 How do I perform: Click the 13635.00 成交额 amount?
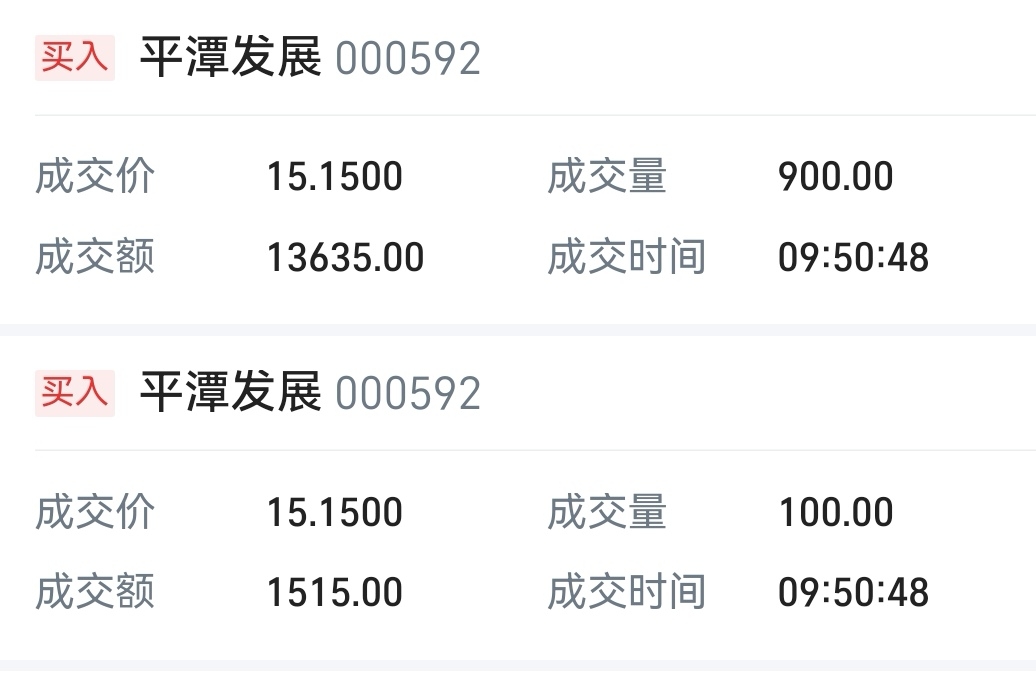click(x=345, y=258)
